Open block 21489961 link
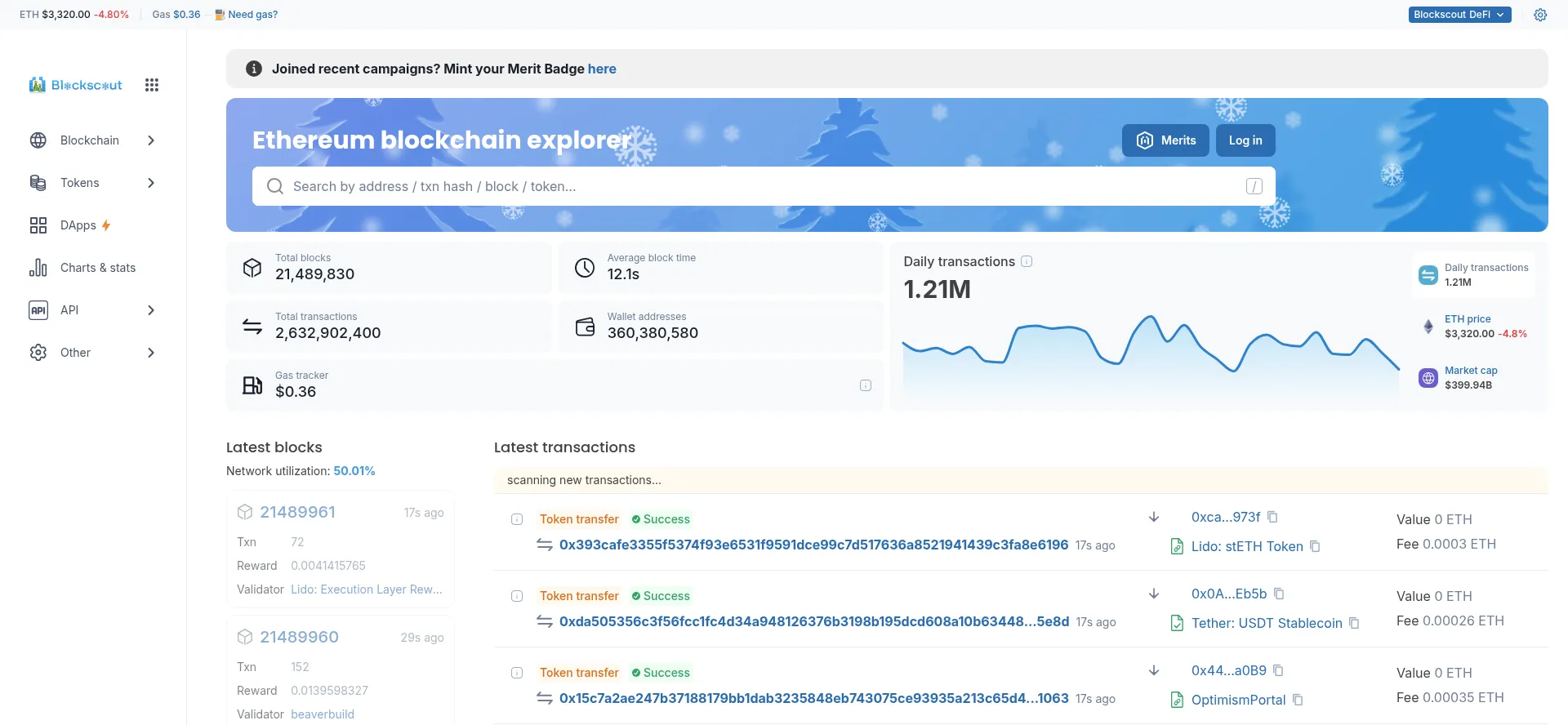Viewport: 1568px width, 725px height. (297, 512)
